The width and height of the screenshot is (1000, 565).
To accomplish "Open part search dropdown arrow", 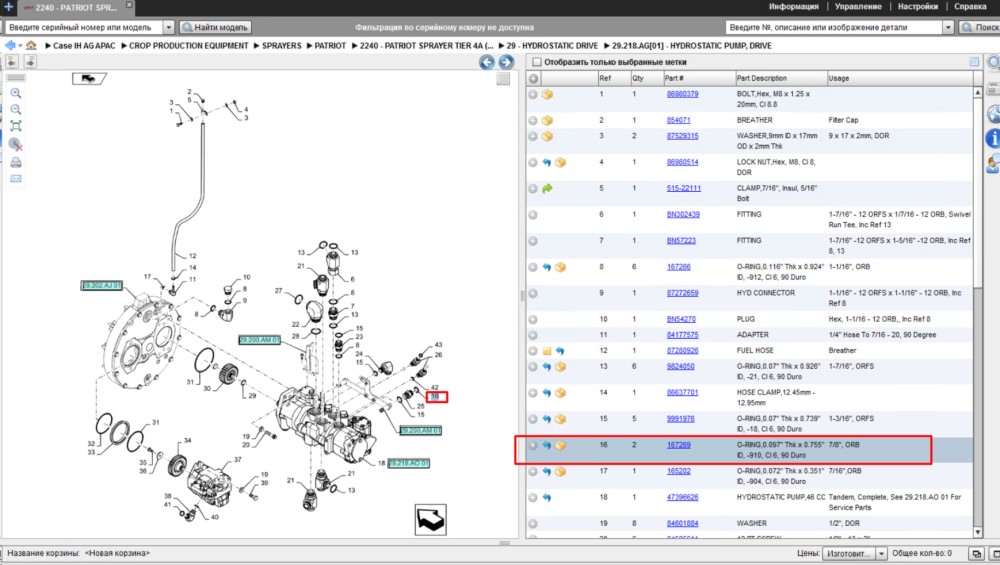I will [x=948, y=27].
